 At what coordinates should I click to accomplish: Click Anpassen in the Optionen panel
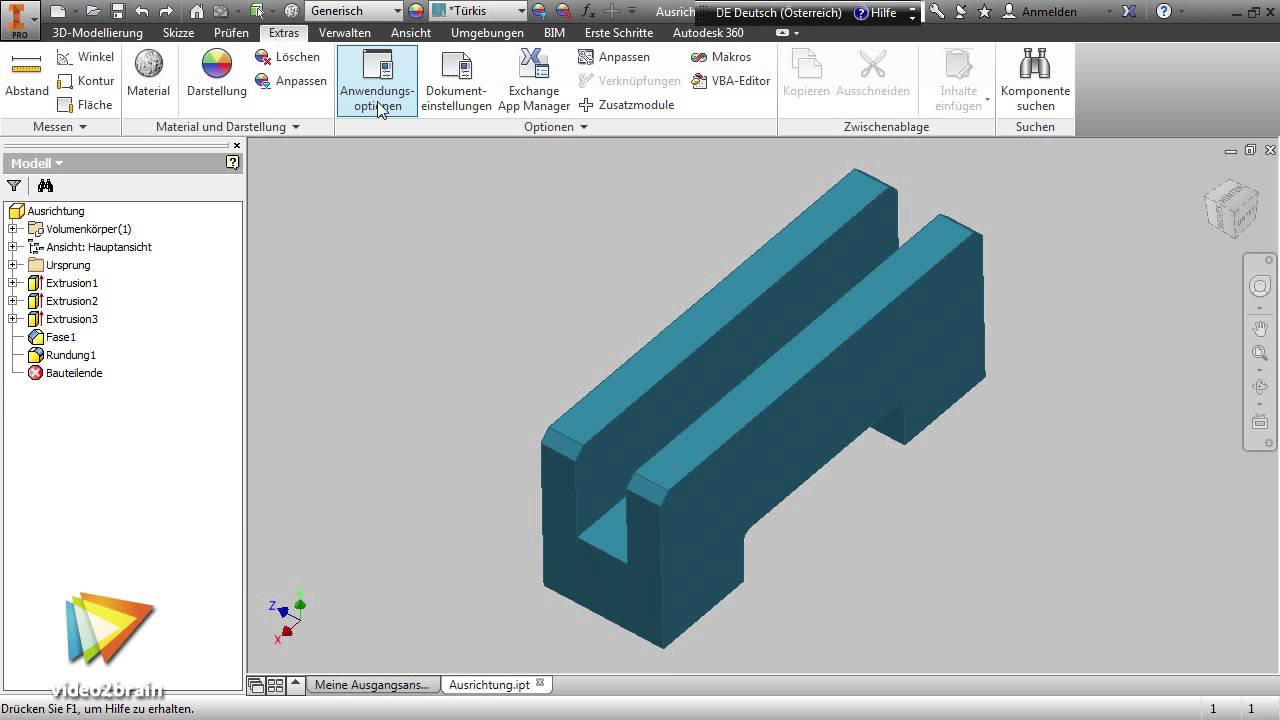[x=614, y=57]
